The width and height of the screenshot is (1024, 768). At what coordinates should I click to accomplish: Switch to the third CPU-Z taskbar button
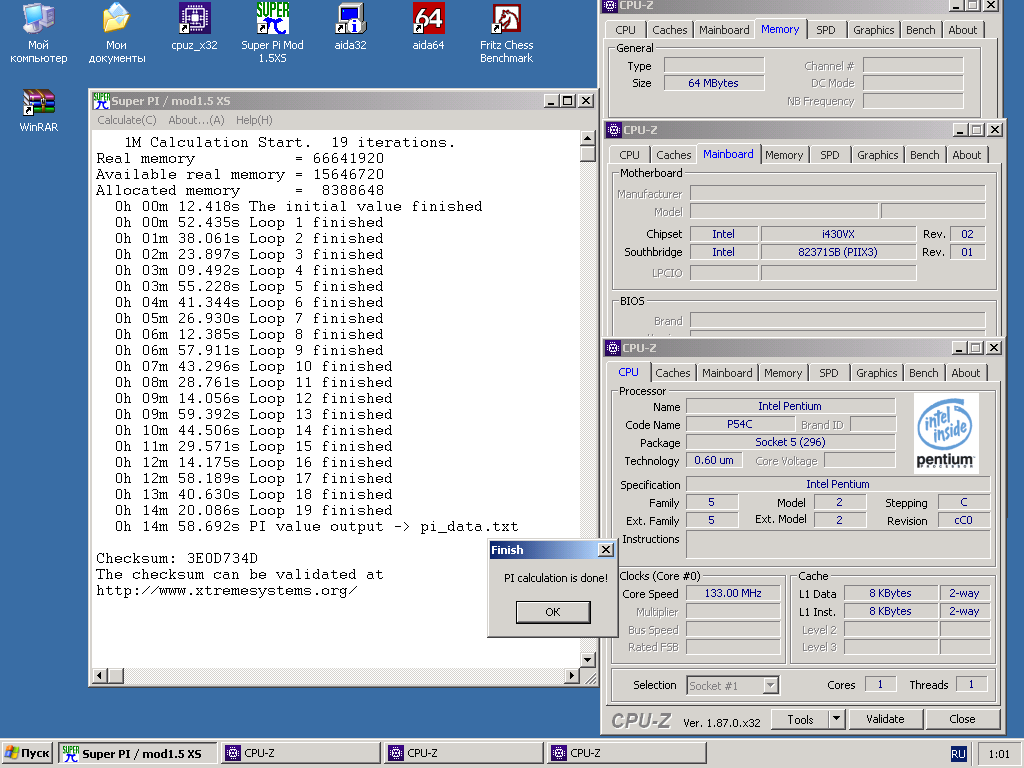pyautogui.click(x=627, y=753)
